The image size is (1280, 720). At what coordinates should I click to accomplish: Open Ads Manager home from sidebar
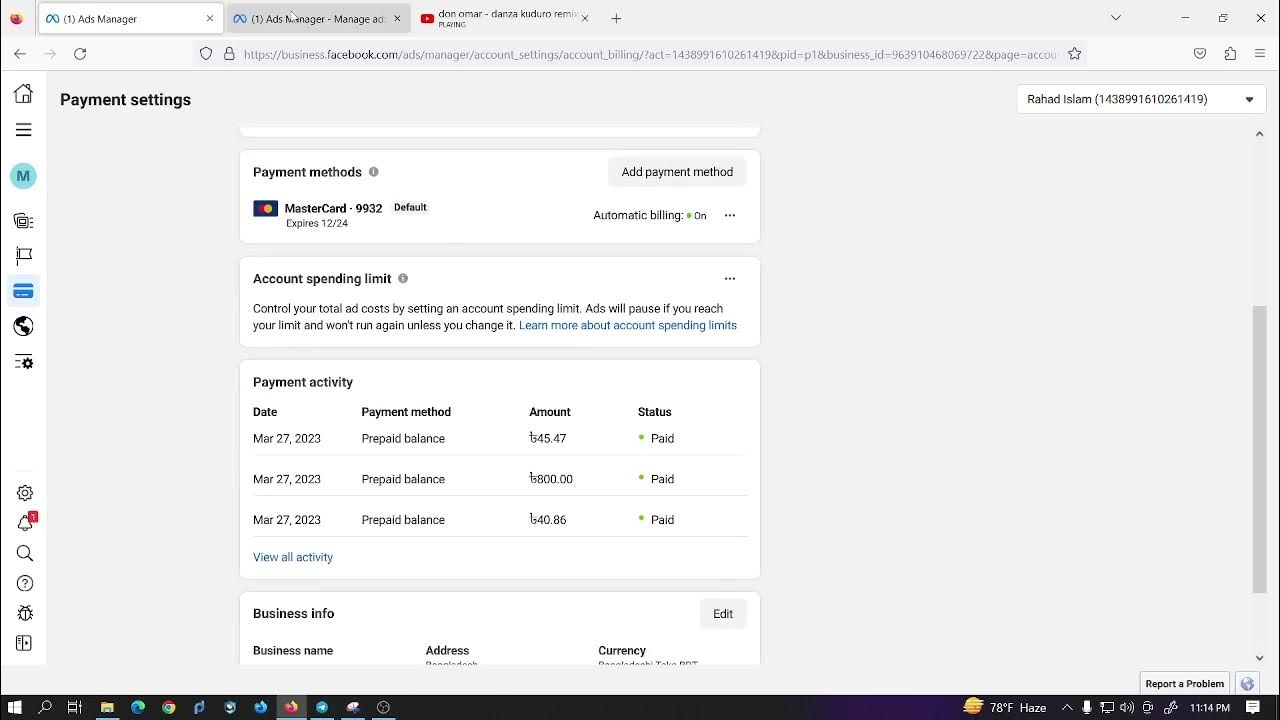coord(23,94)
